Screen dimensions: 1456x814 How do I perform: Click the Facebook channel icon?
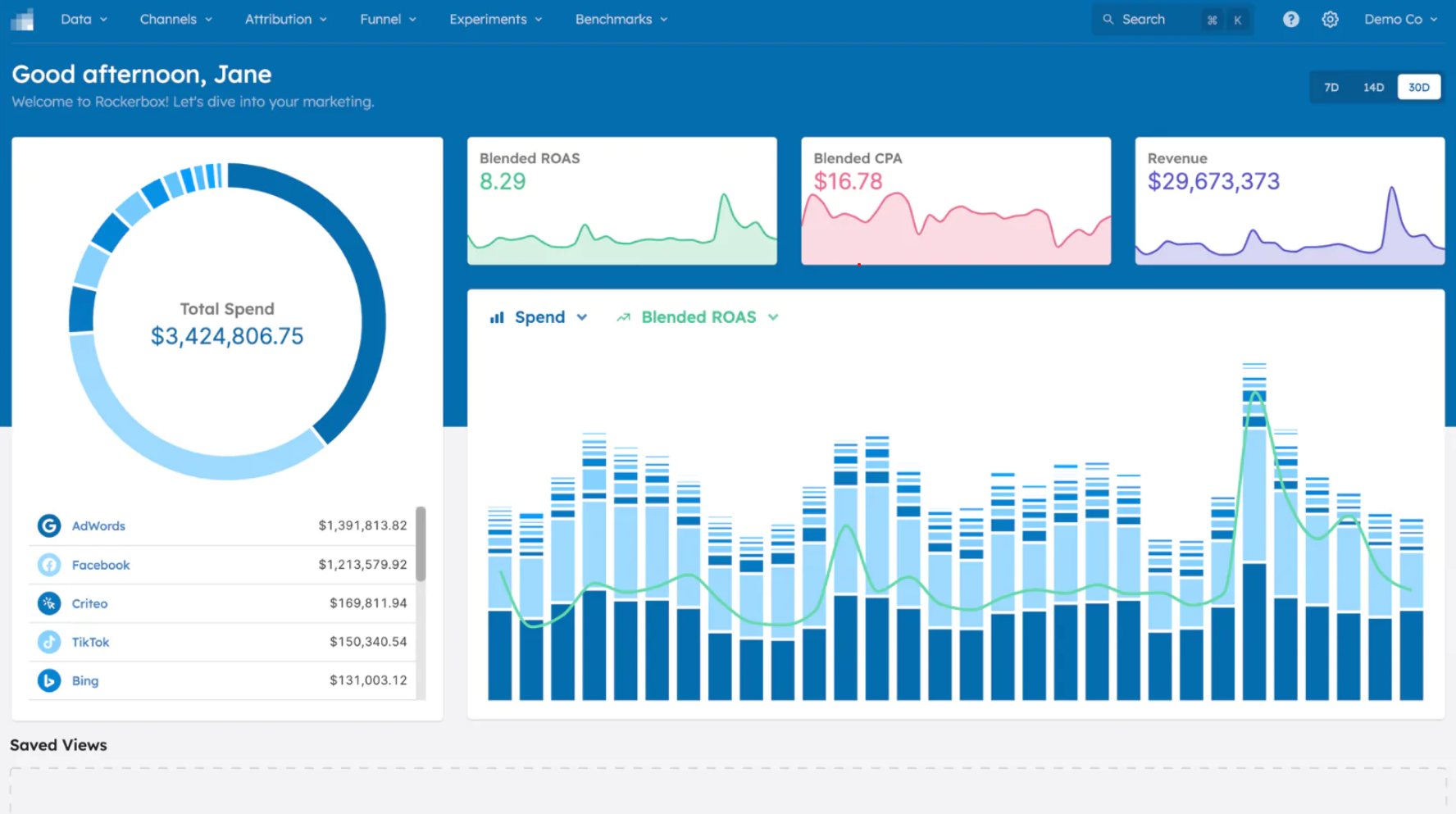point(49,565)
